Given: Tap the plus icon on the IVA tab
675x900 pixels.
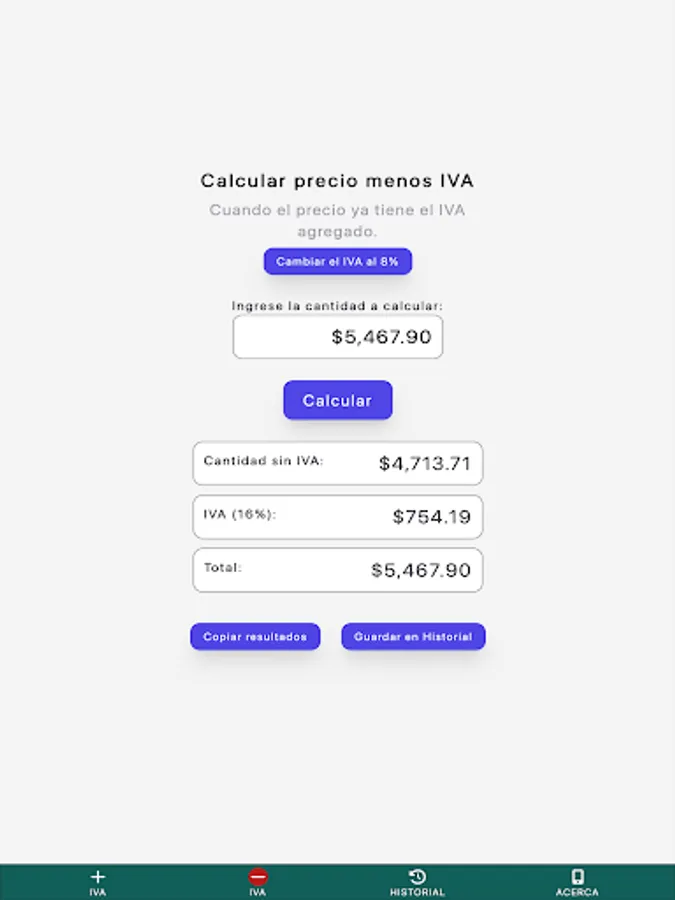Looking at the screenshot, I should [x=97, y=873].
